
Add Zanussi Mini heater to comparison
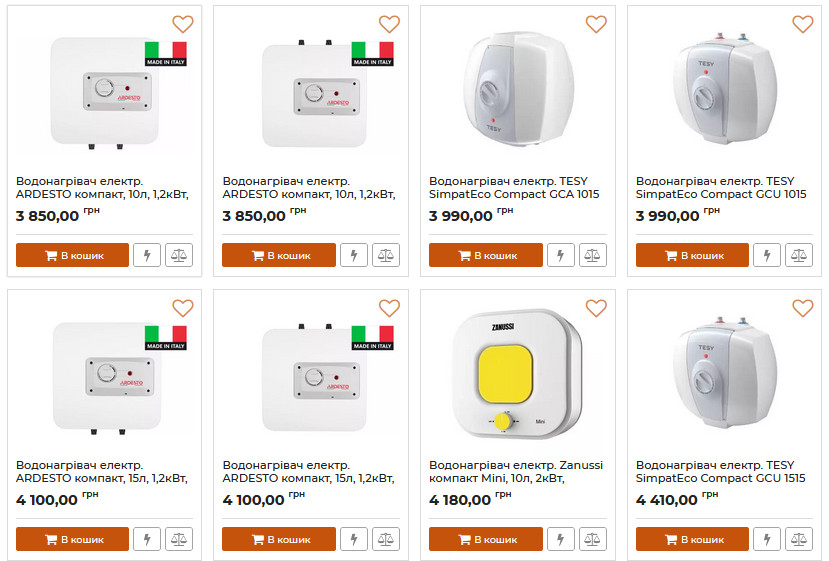(593, 539)
